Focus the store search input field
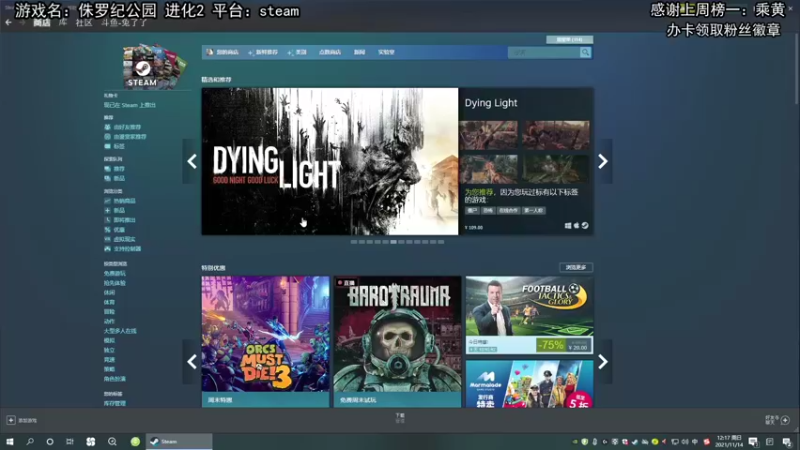Image resolution: width=800 pixels, height=450 pixels. pyautogui.click(x=544, y=53)
